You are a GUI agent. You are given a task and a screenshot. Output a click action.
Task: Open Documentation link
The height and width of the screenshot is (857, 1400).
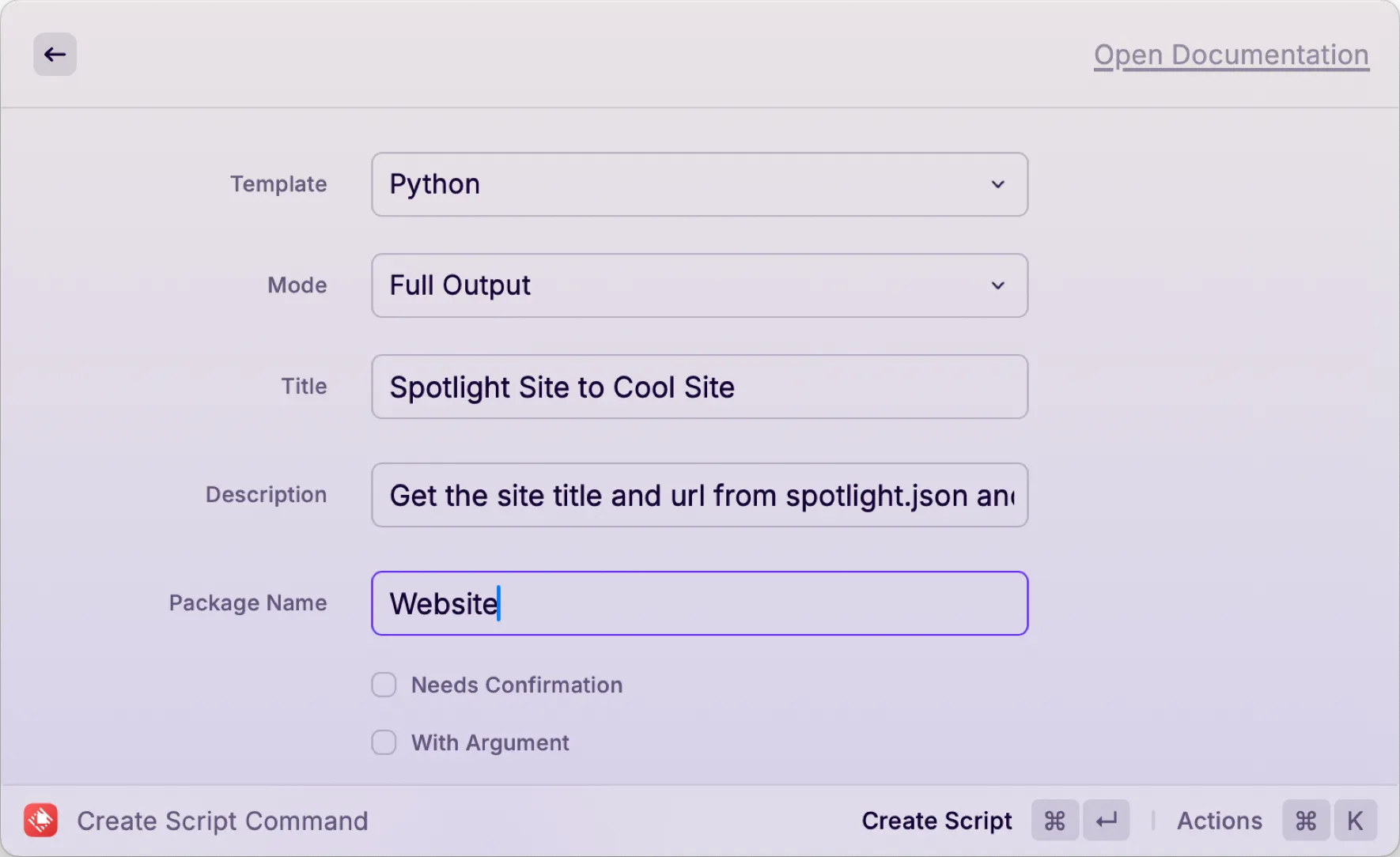[1231, 55]
